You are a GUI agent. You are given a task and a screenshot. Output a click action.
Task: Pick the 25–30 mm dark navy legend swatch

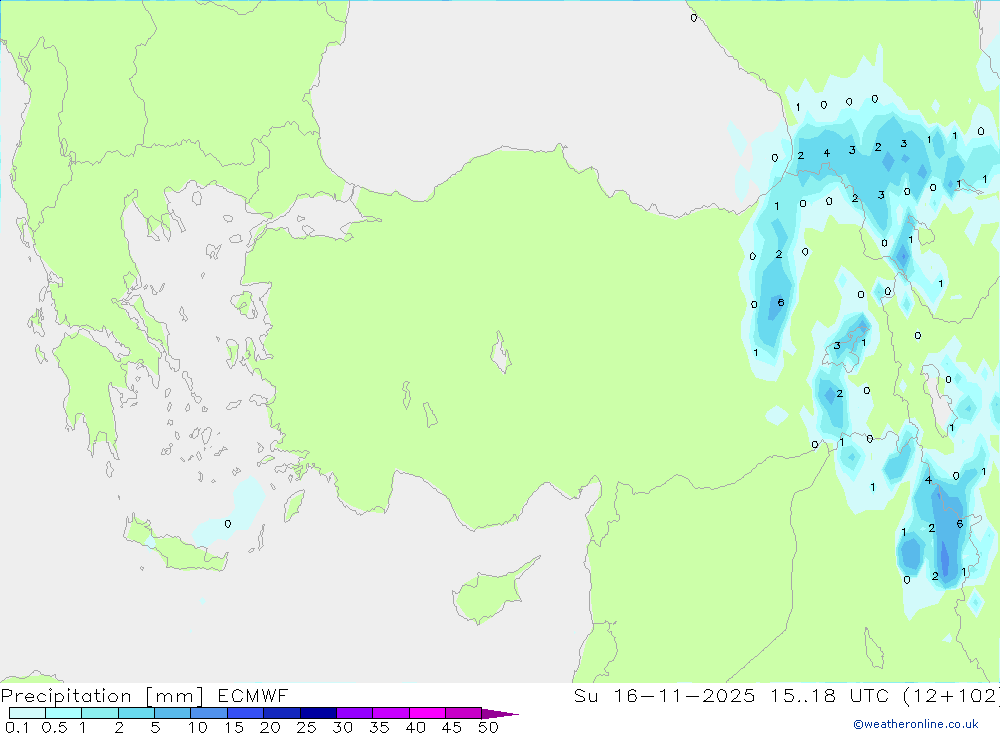point(318,713)
